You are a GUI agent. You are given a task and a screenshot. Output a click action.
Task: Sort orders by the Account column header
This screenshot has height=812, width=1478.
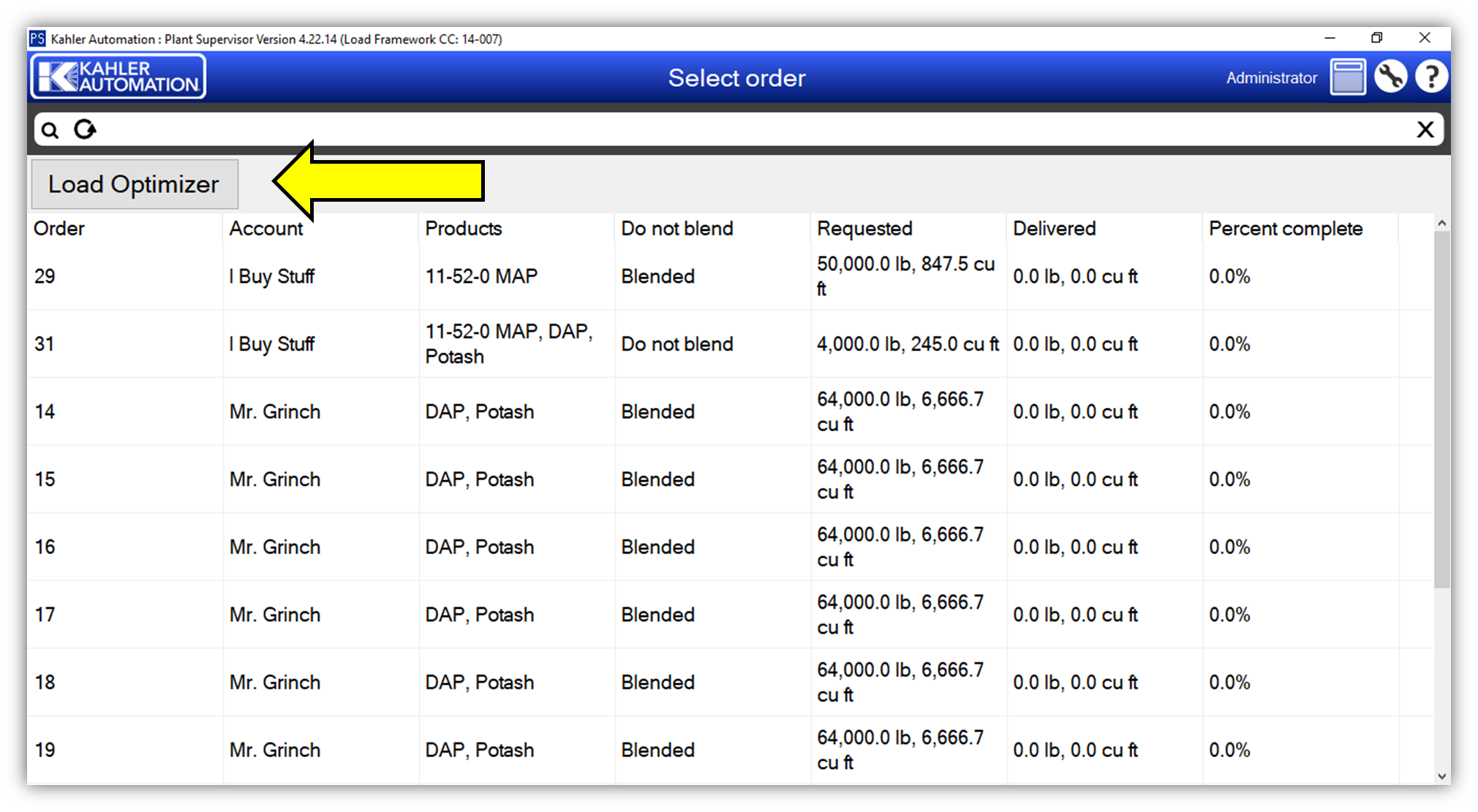click(265, 229)
